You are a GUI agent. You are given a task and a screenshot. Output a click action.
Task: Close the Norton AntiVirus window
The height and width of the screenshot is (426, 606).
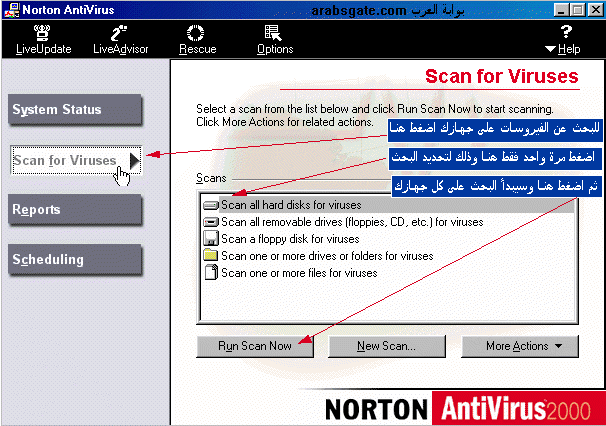[595, 10]
